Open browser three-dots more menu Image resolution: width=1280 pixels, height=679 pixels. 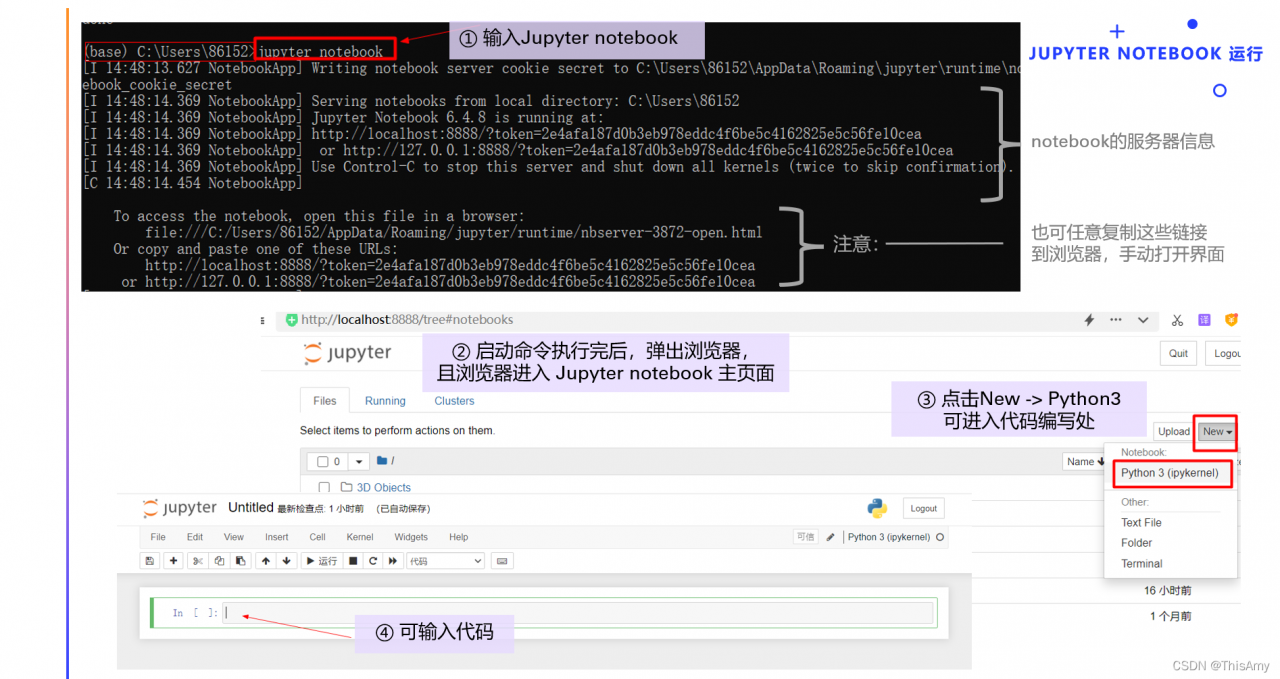point(1116,320)
